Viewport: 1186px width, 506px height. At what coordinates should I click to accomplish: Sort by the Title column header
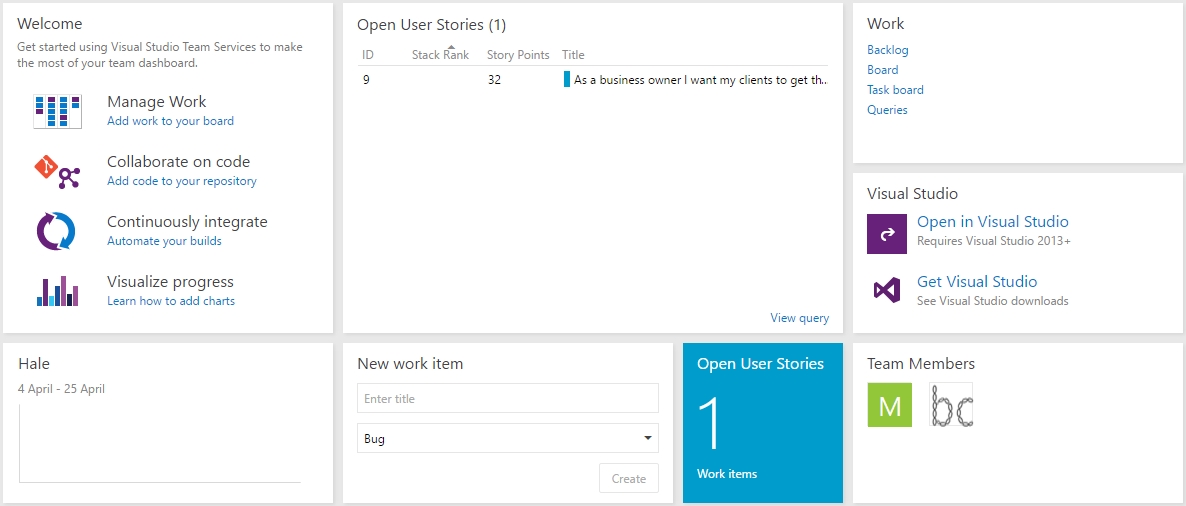pos(573,54)
